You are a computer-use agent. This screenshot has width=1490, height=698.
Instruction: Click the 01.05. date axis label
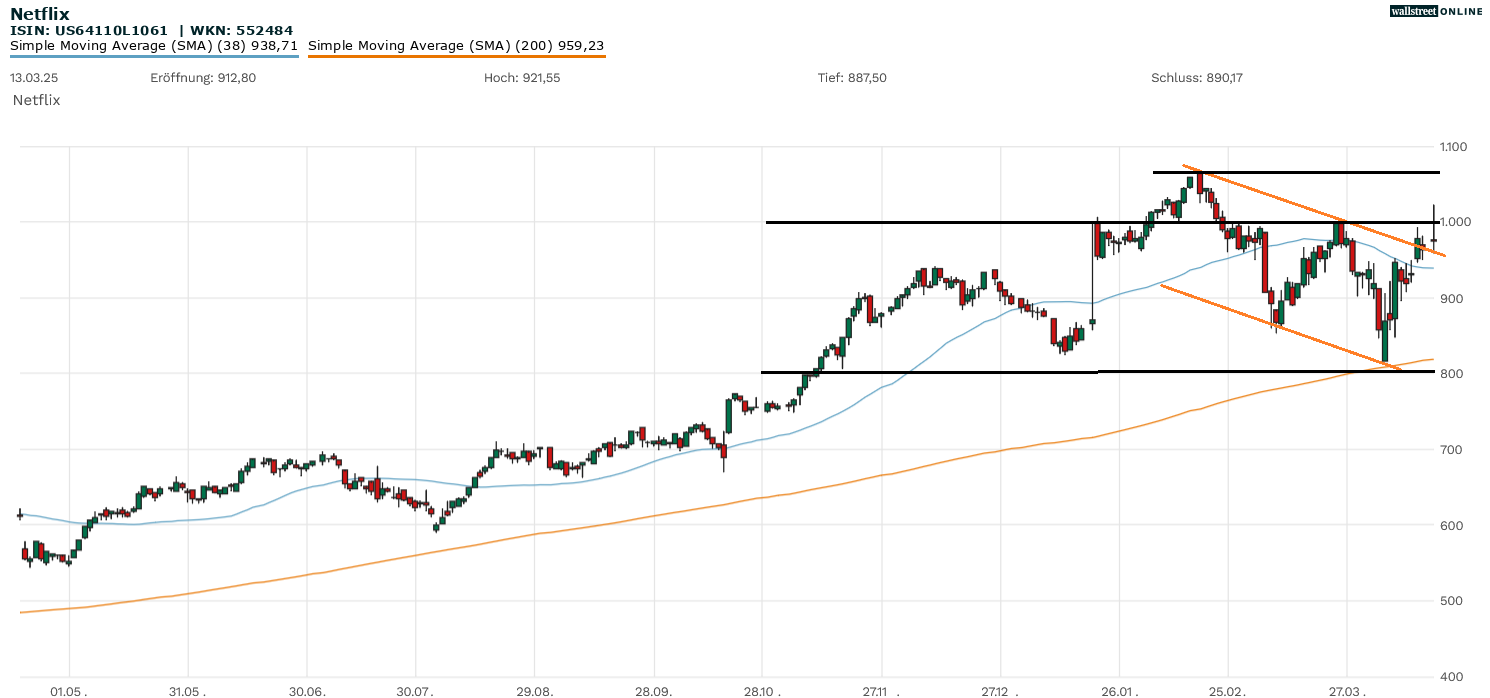[69, 690]
